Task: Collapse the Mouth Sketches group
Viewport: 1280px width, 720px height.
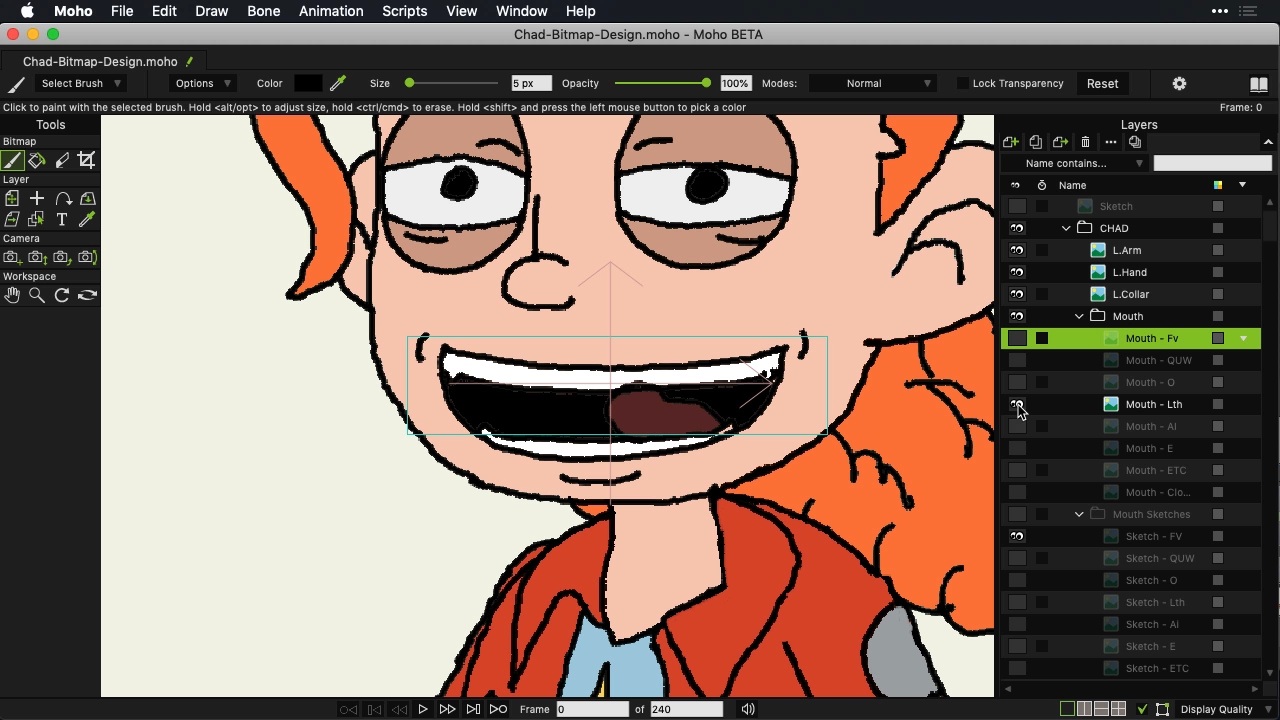Action: click(1079, 514)
